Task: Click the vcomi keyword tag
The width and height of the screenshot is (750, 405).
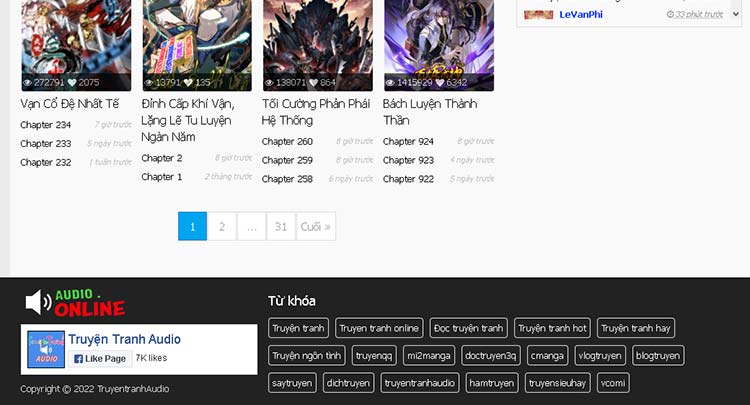Action: 613,383
